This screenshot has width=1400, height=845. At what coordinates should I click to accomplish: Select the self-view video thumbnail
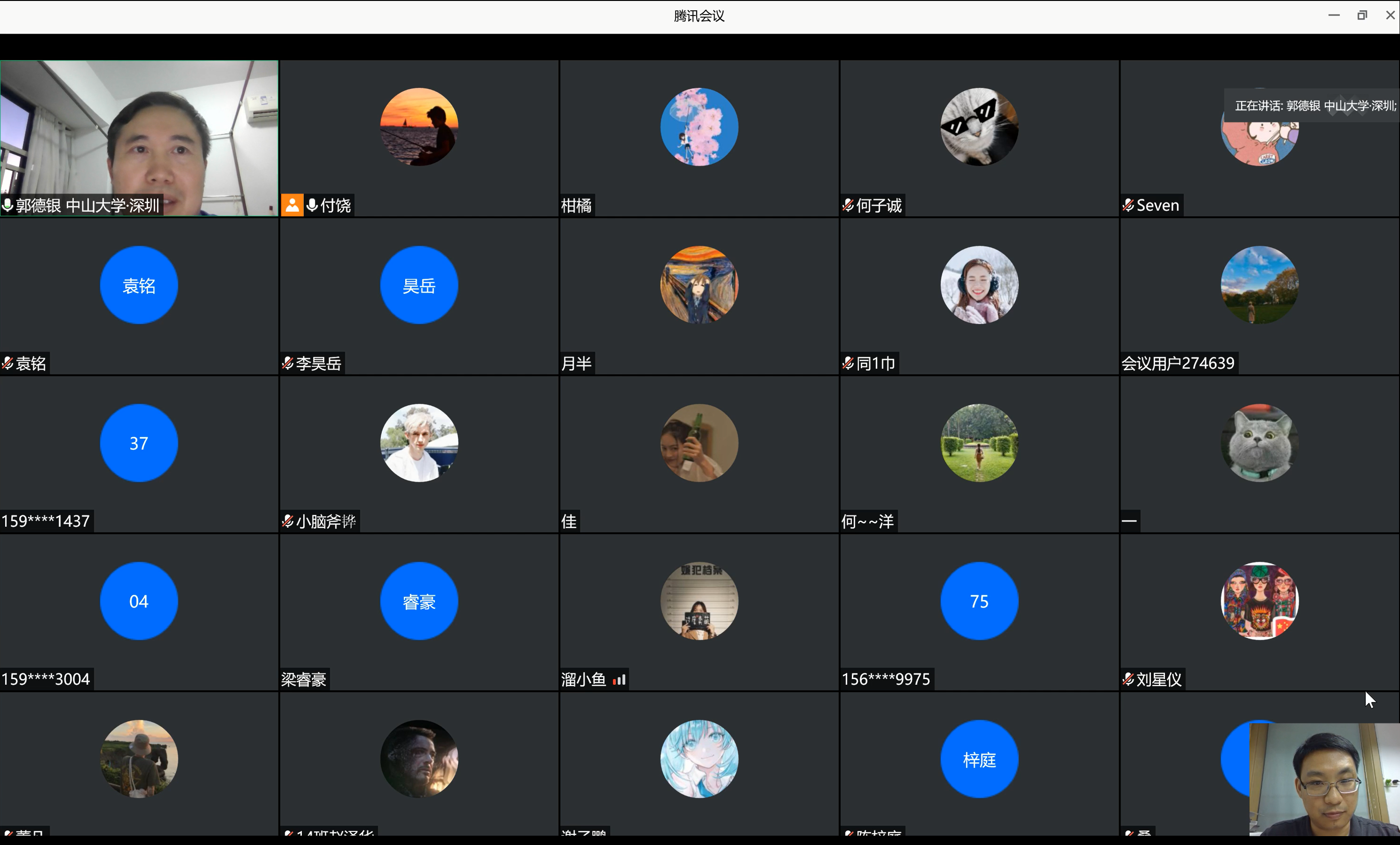1324,779
